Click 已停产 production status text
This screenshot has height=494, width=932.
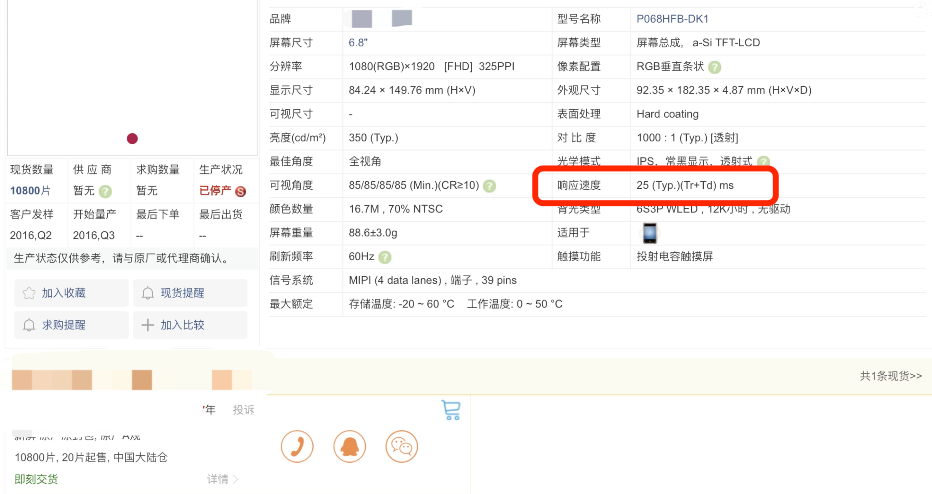coord(215,191)
